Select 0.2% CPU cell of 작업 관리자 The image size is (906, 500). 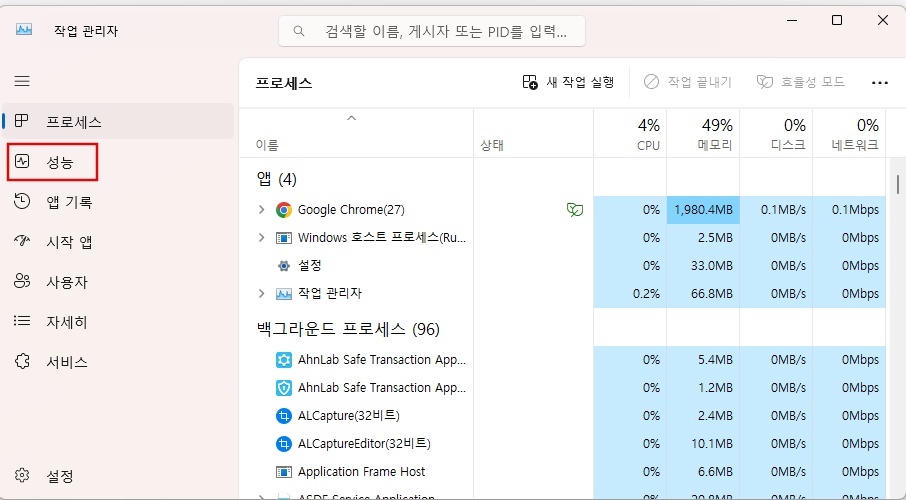[x=630, y=294]
